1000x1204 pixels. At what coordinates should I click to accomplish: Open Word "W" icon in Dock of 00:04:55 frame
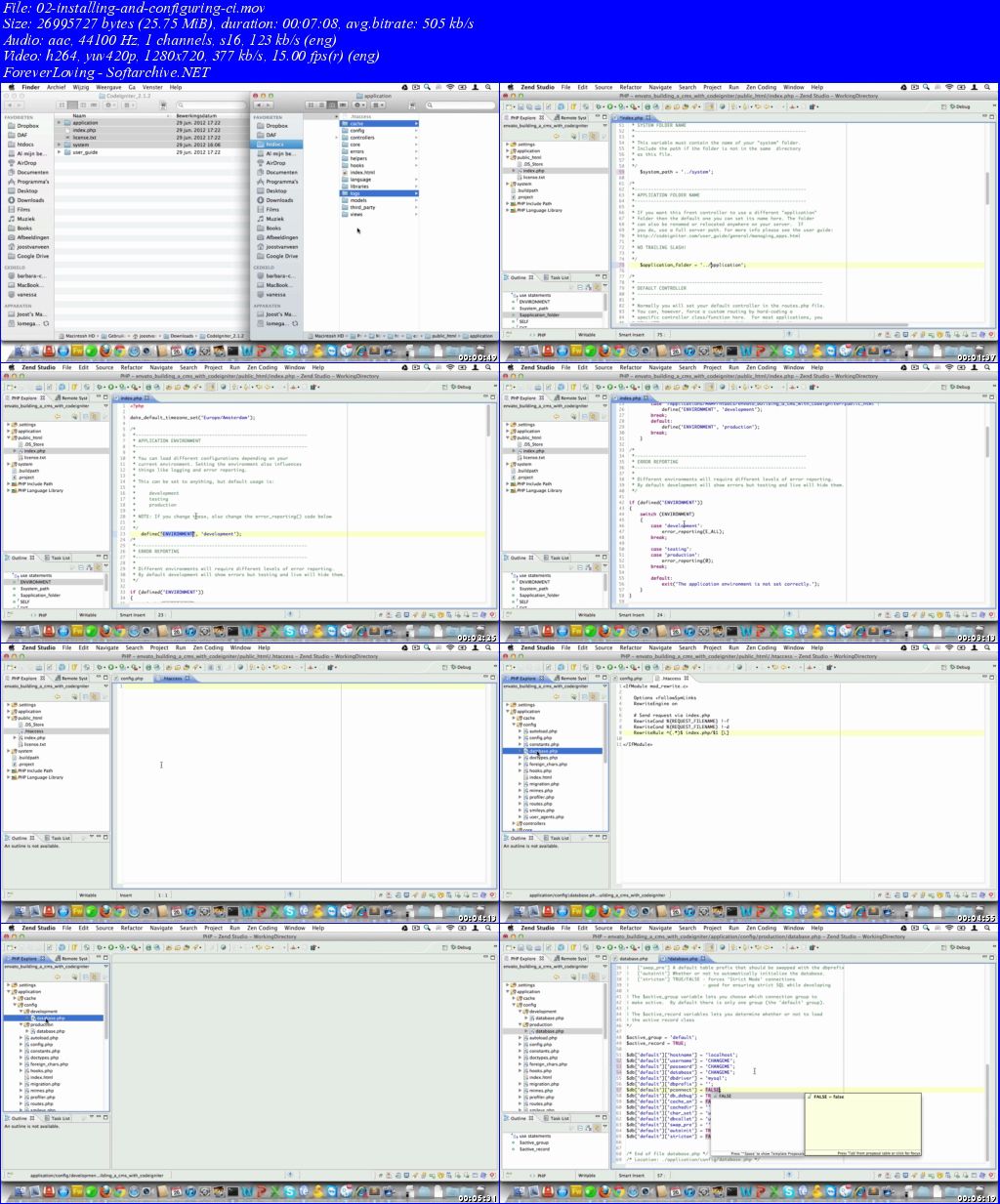(745, 911)
